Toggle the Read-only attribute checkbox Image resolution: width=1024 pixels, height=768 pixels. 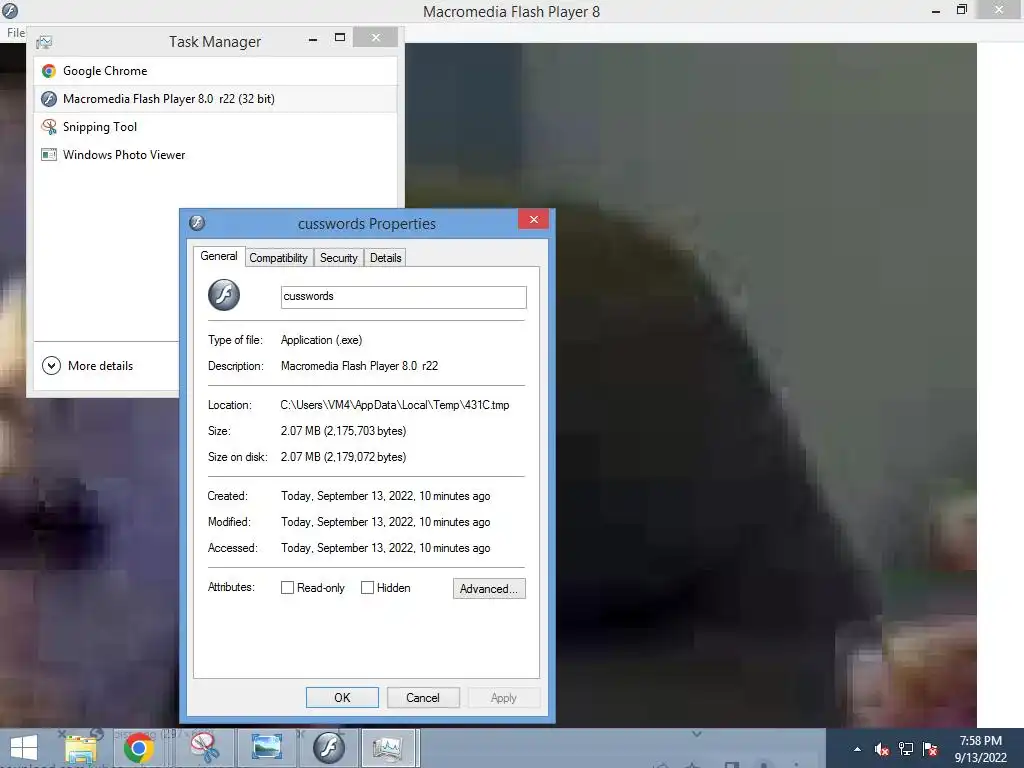click(x=287, y=588)
